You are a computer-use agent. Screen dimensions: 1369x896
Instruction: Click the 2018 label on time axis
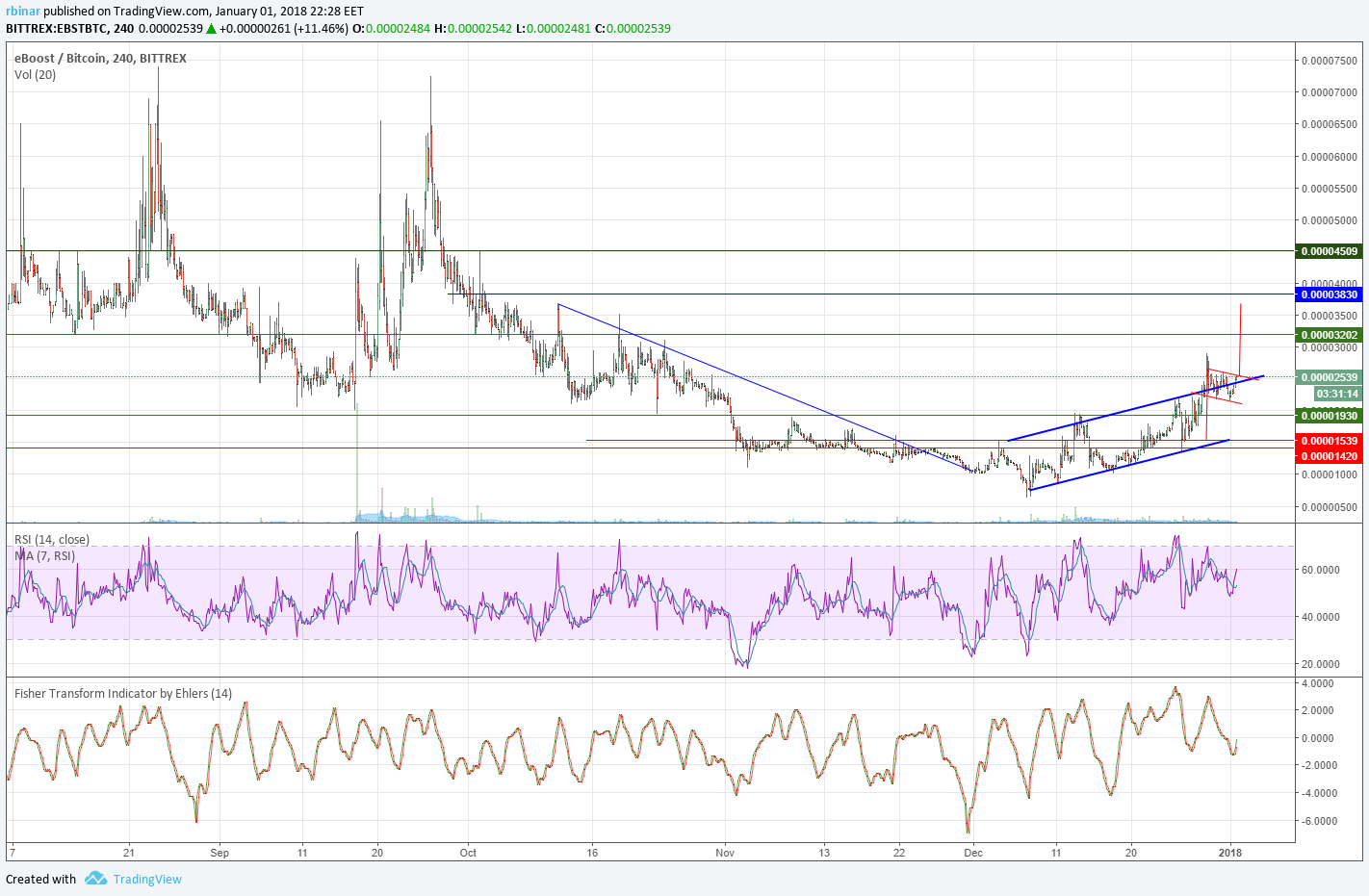tap(1230, 853)
